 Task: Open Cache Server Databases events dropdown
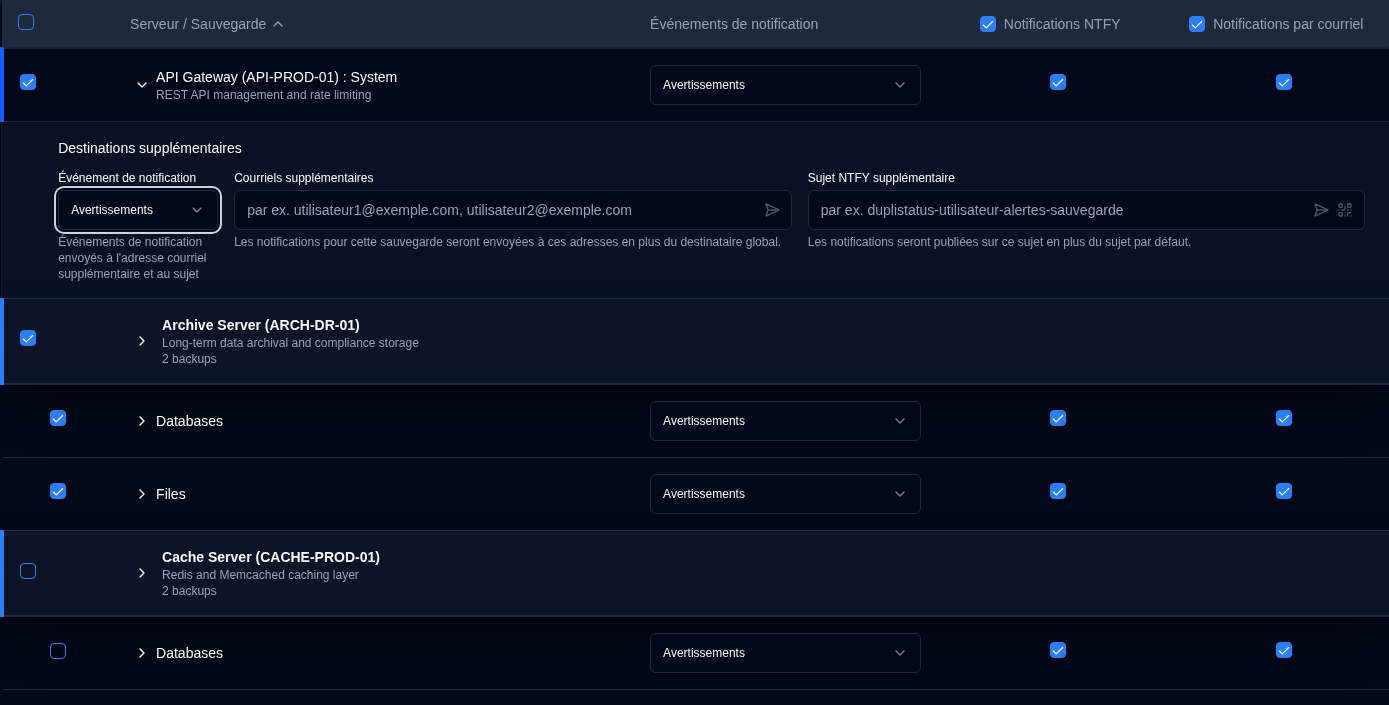[x=785, y=653]
